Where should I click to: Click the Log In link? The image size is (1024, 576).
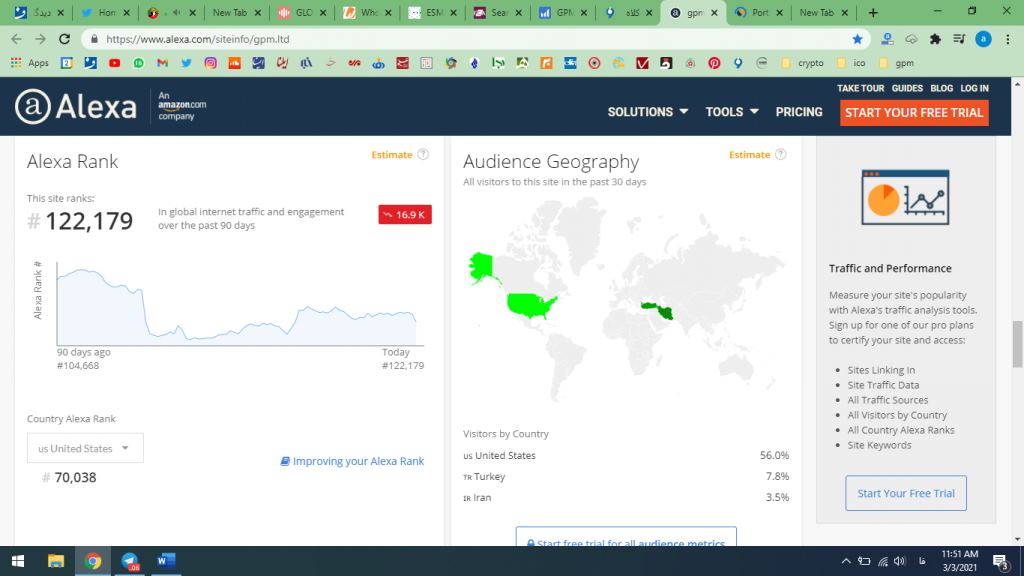(x=974, y=88)
